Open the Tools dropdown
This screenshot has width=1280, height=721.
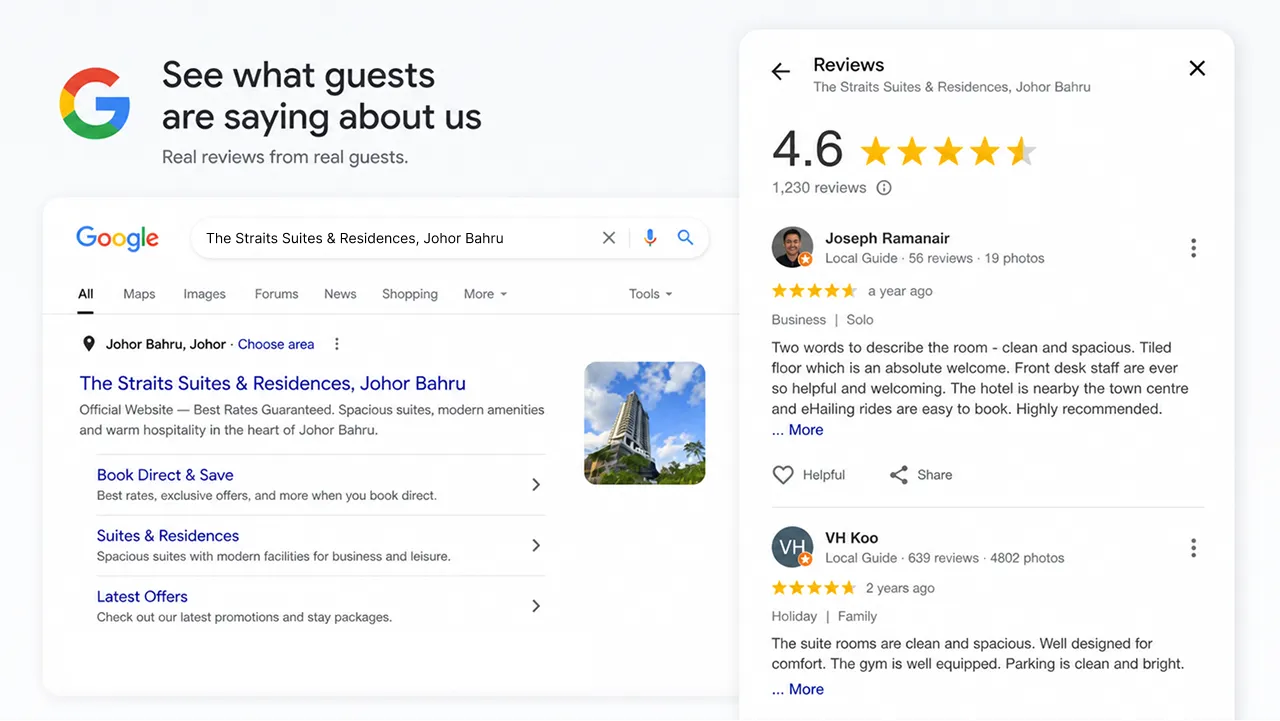(651, 294)
